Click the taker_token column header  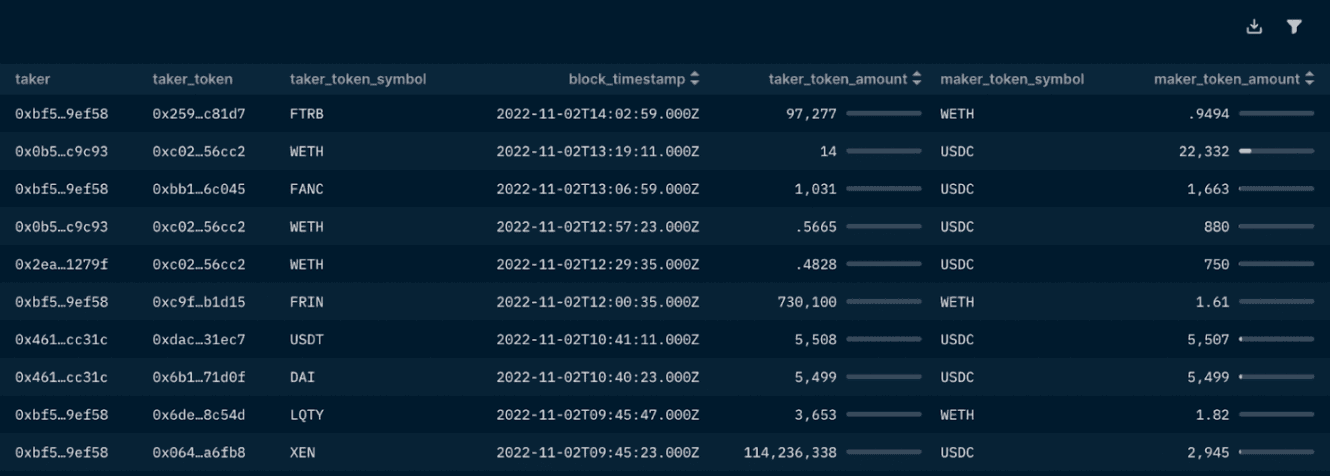(192, 79)
